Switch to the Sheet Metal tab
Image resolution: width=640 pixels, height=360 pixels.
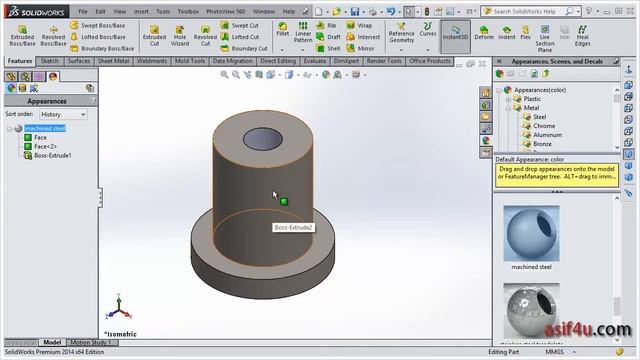(113, 61)
